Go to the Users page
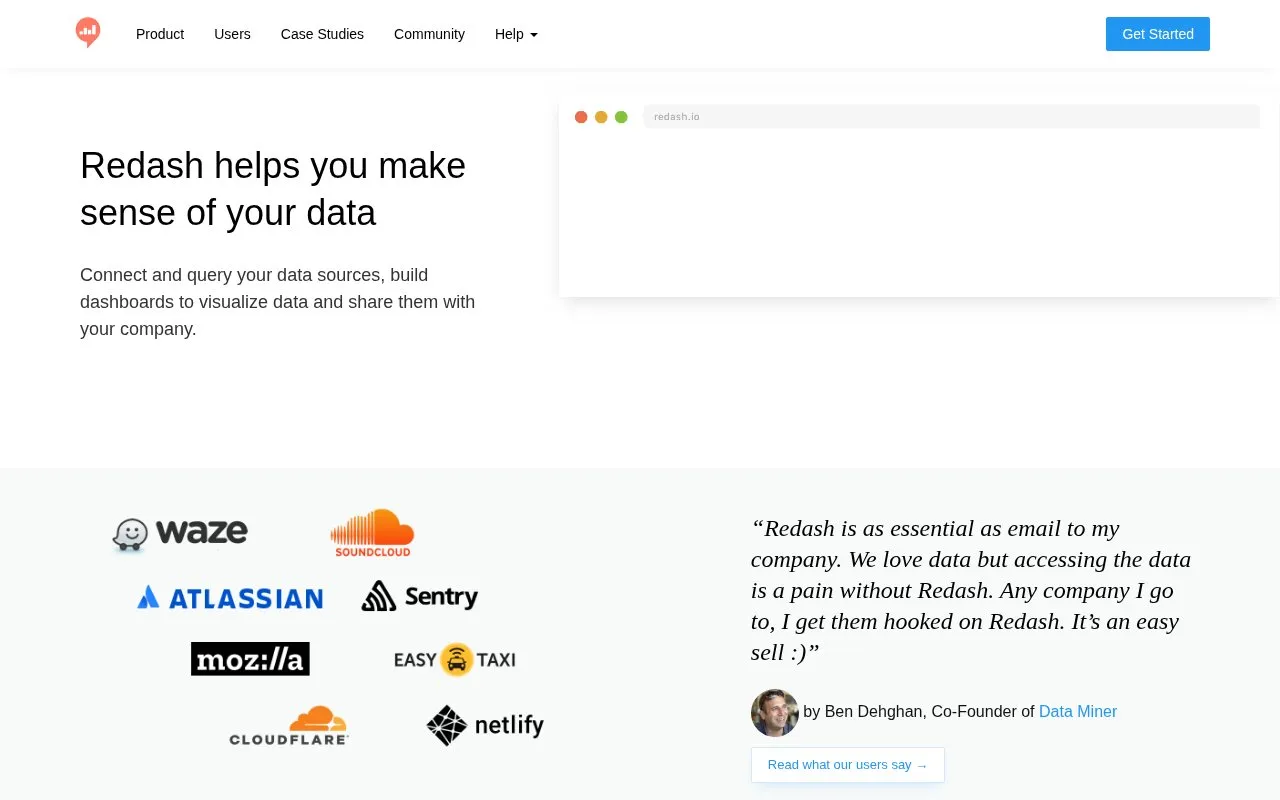 click(232, 34)
